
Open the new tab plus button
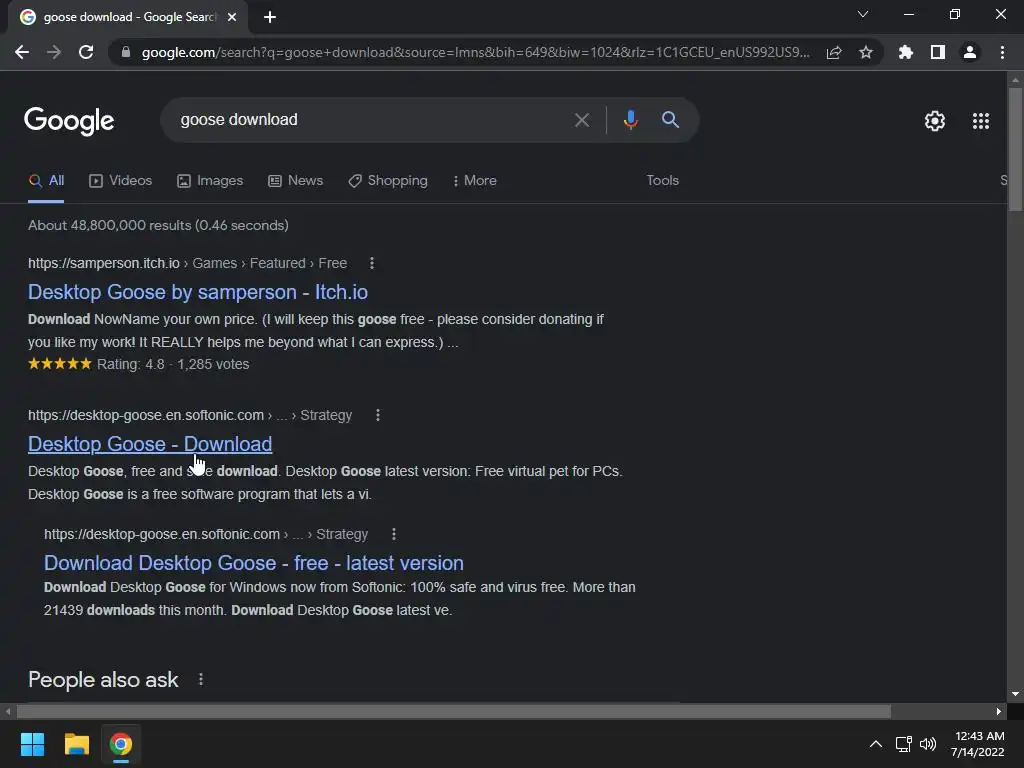tap(270, 17)
